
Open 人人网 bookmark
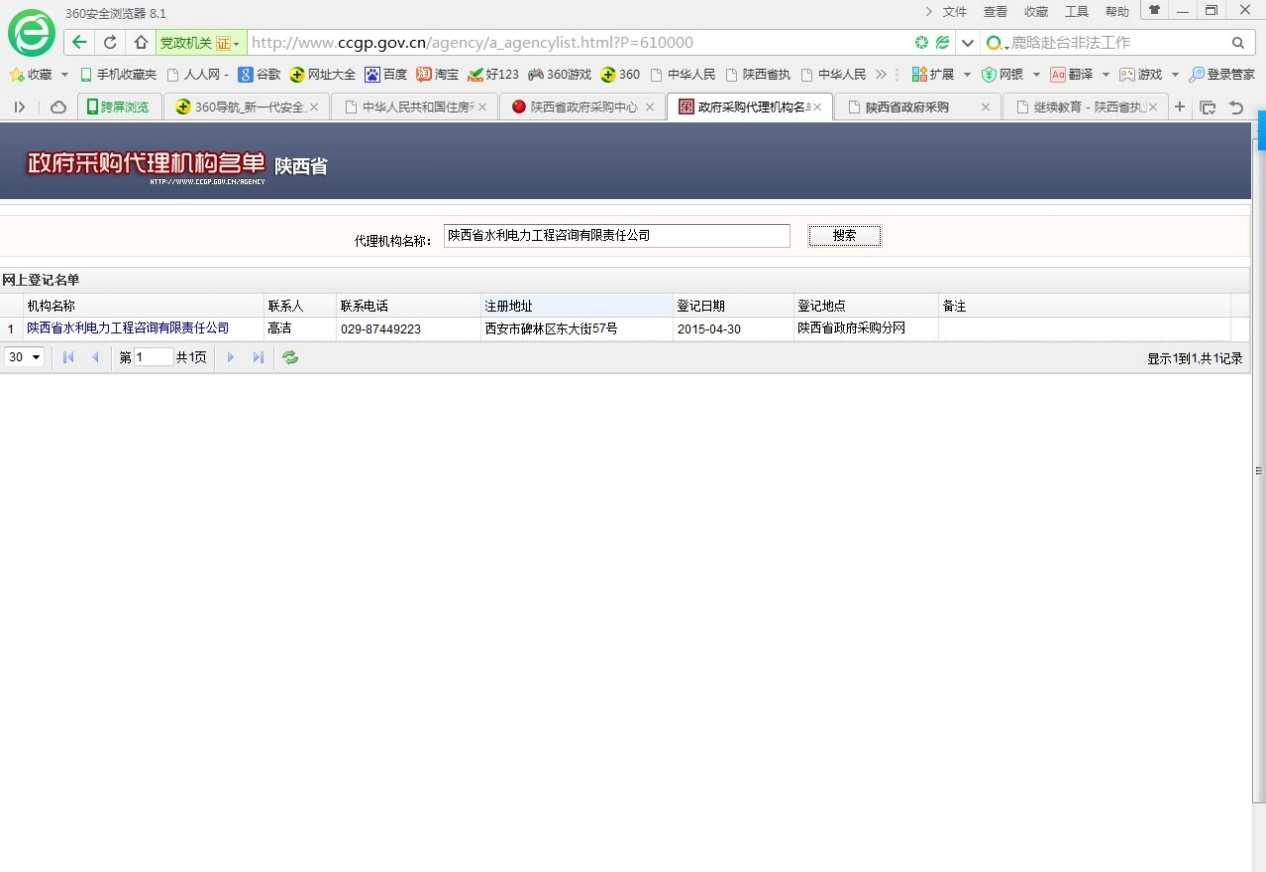[x=197, y=74]
